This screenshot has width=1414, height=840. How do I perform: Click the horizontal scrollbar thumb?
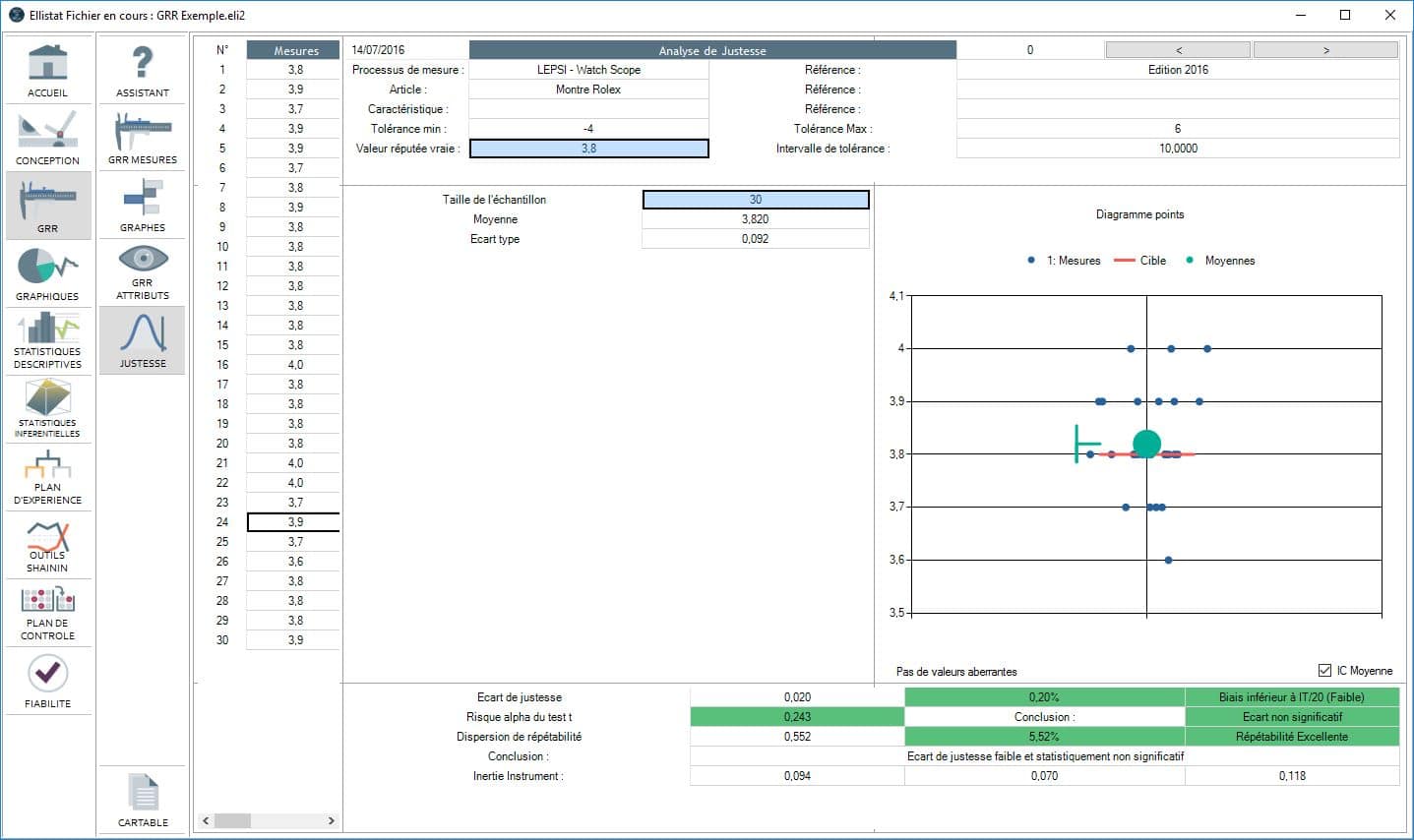(x=232, y=820)
